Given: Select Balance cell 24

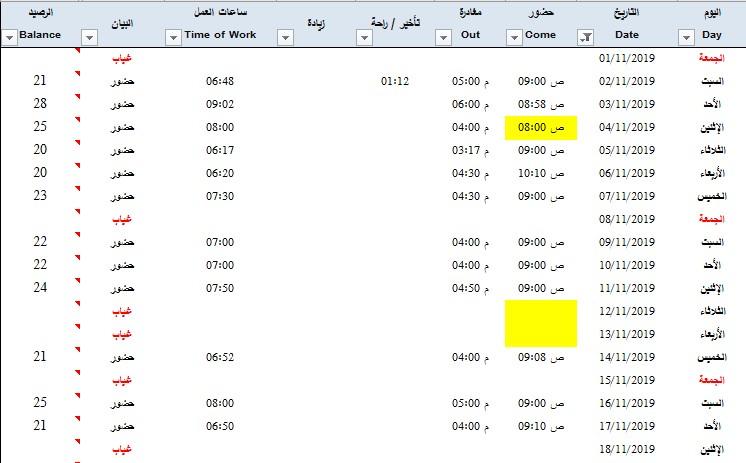Looking at the screenshot, I should [40, 287].
